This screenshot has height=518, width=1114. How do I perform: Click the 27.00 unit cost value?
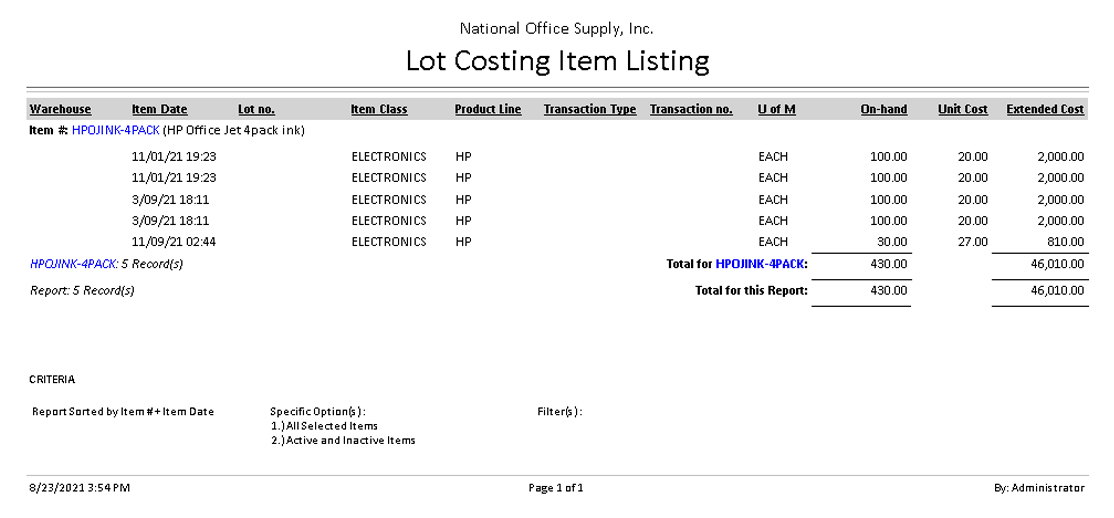tap(972, 241)
